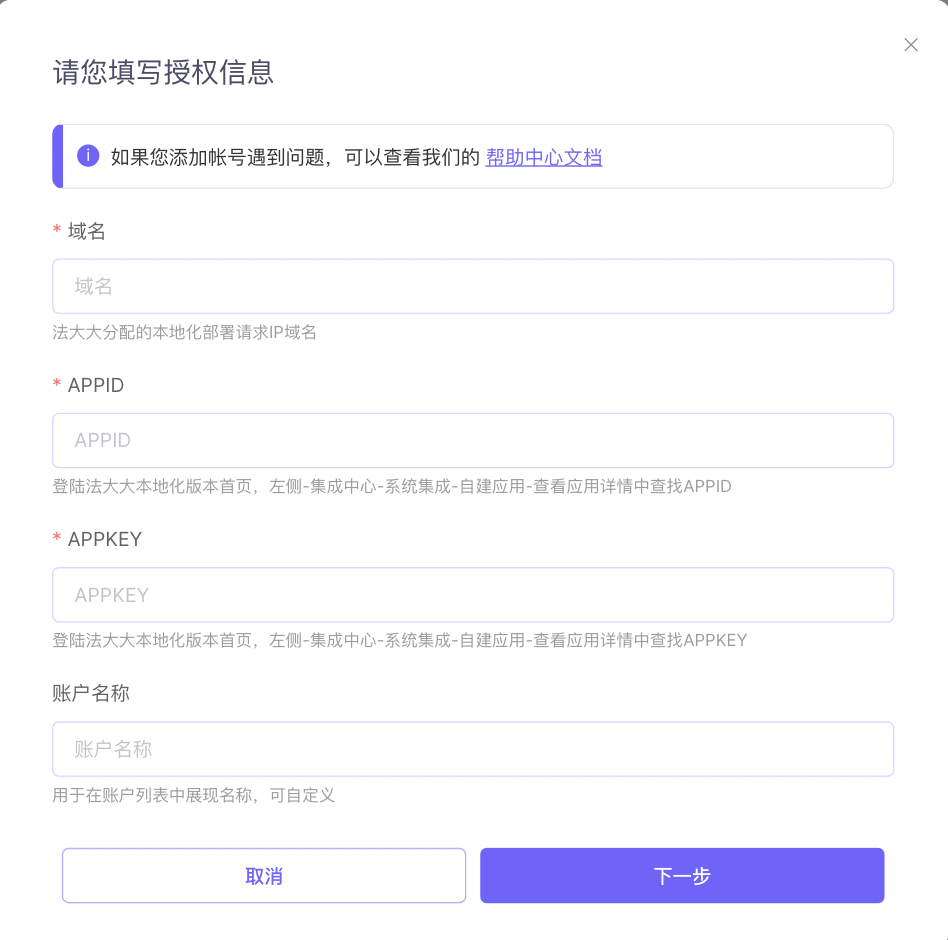948x940 pixels.
Task: Click the red asterisk beside APPID label
Action: point(57,383)
